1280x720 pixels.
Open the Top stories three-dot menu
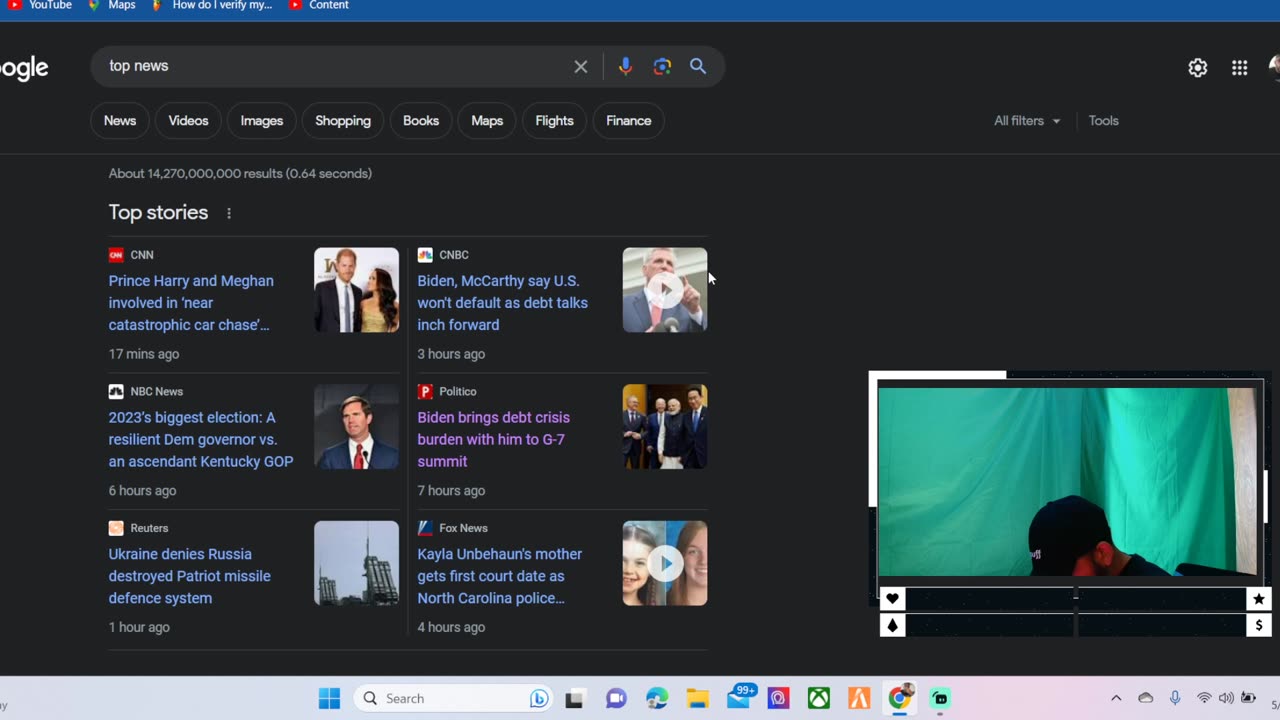(229, 213)
